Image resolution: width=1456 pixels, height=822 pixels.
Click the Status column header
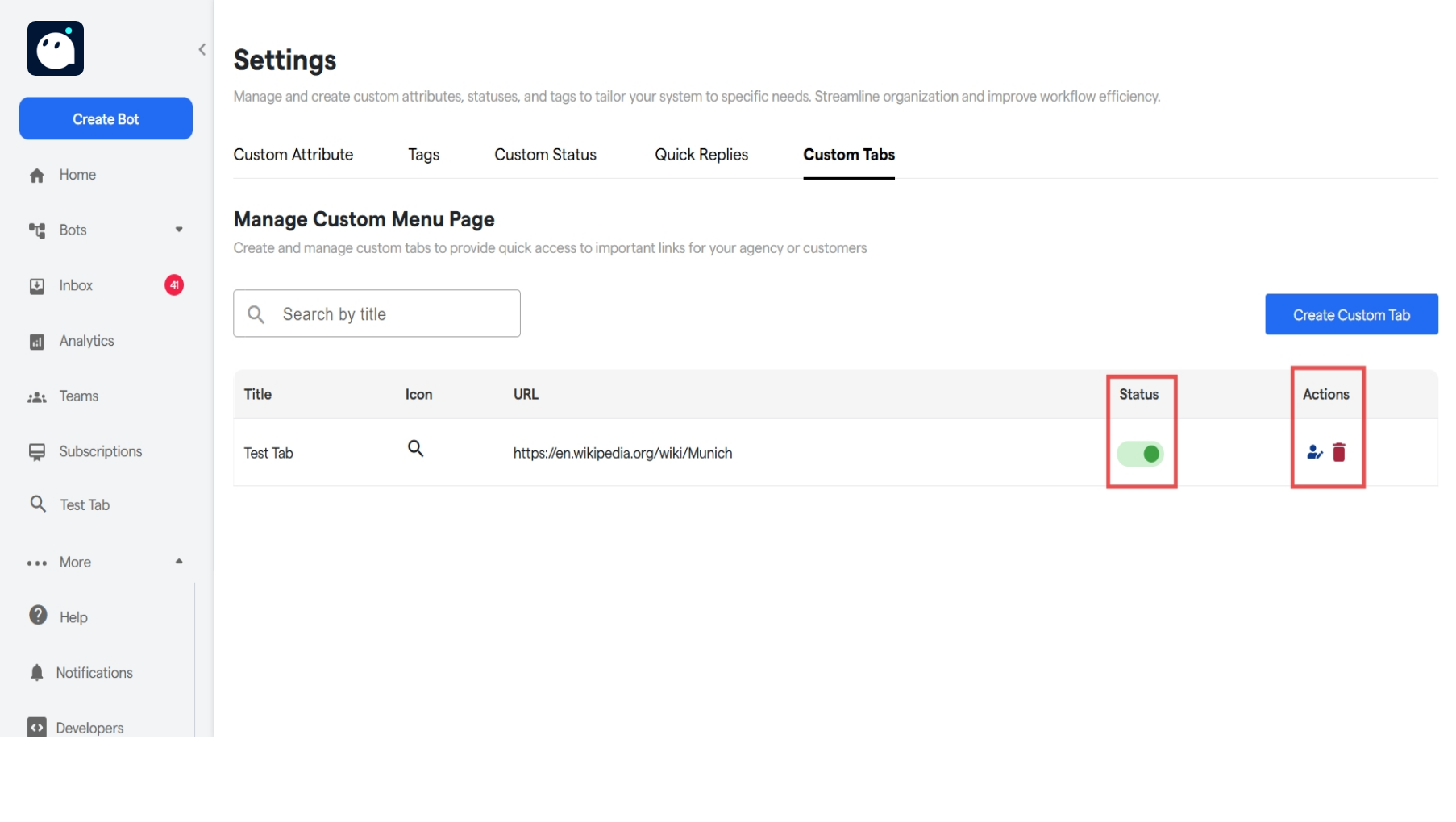pos(1138,394)
